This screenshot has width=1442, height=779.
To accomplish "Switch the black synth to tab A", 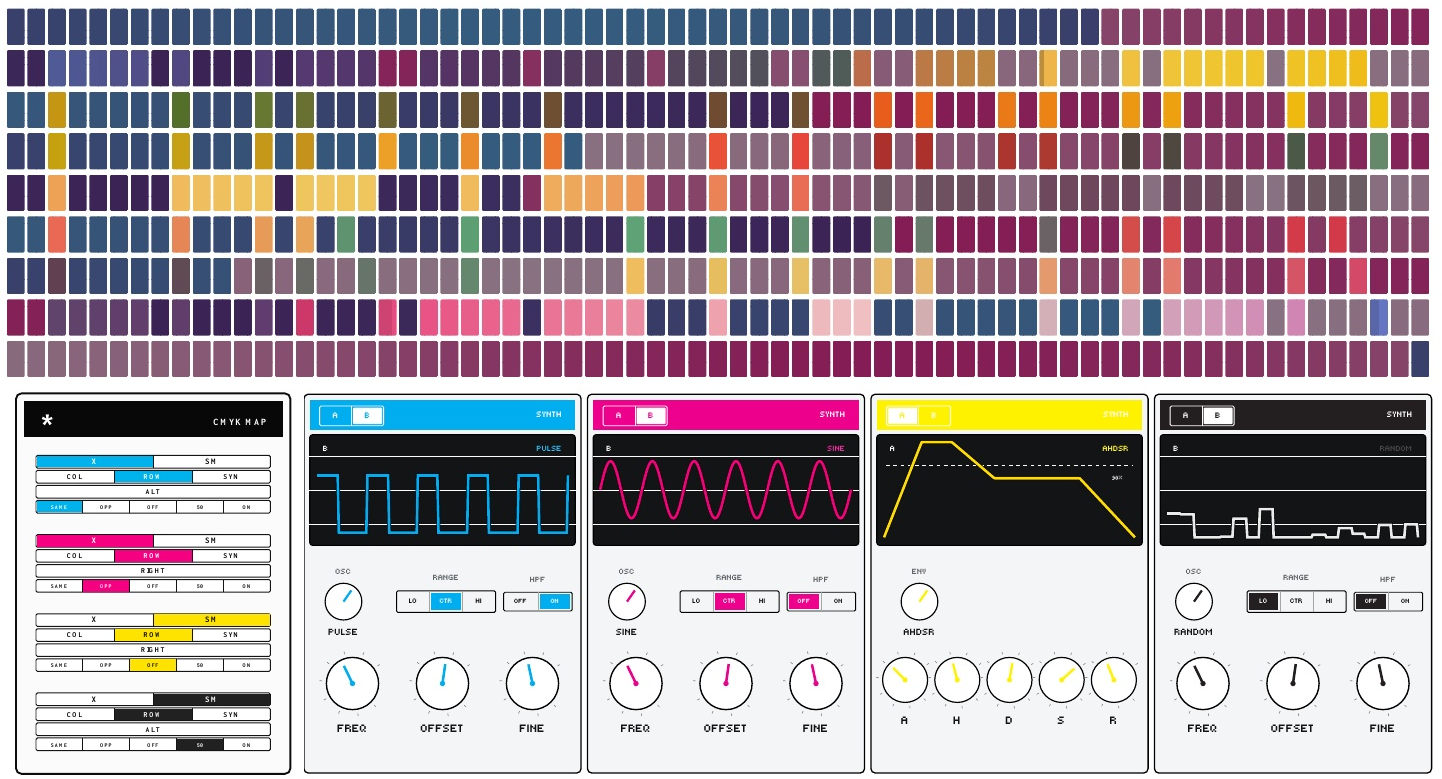I will tap(1186, 415).
